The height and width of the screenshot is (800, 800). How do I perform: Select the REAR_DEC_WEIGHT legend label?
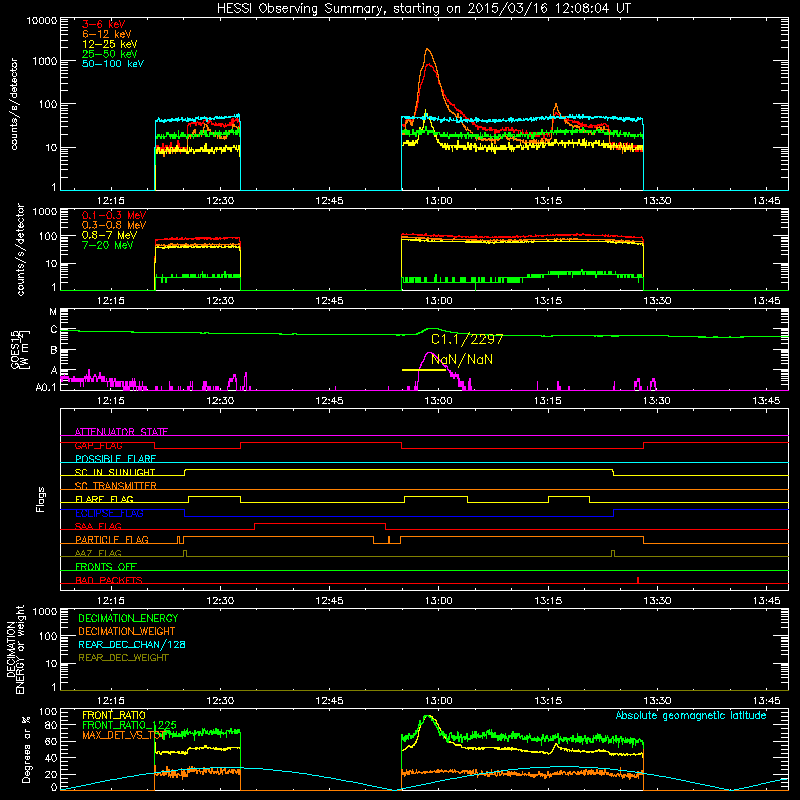tap(123, 658)
